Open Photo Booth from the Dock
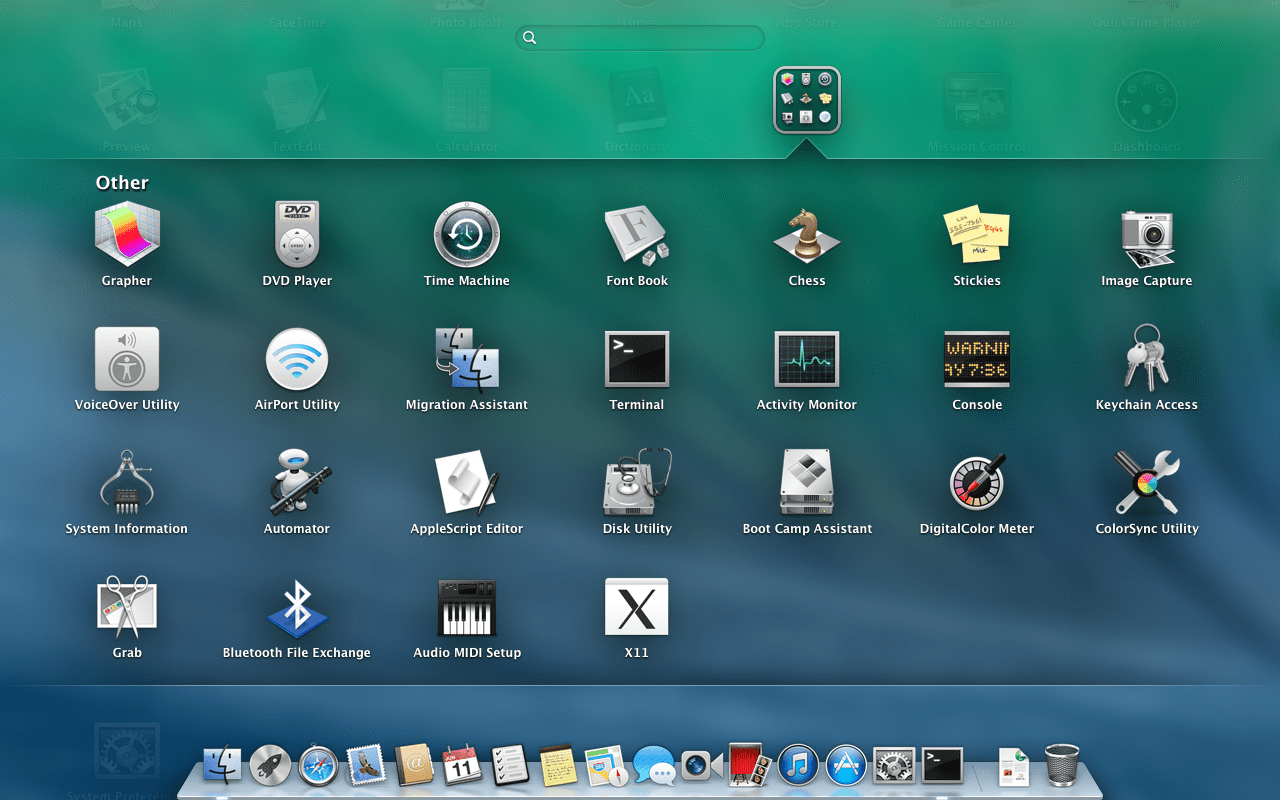 coord(750,765)
